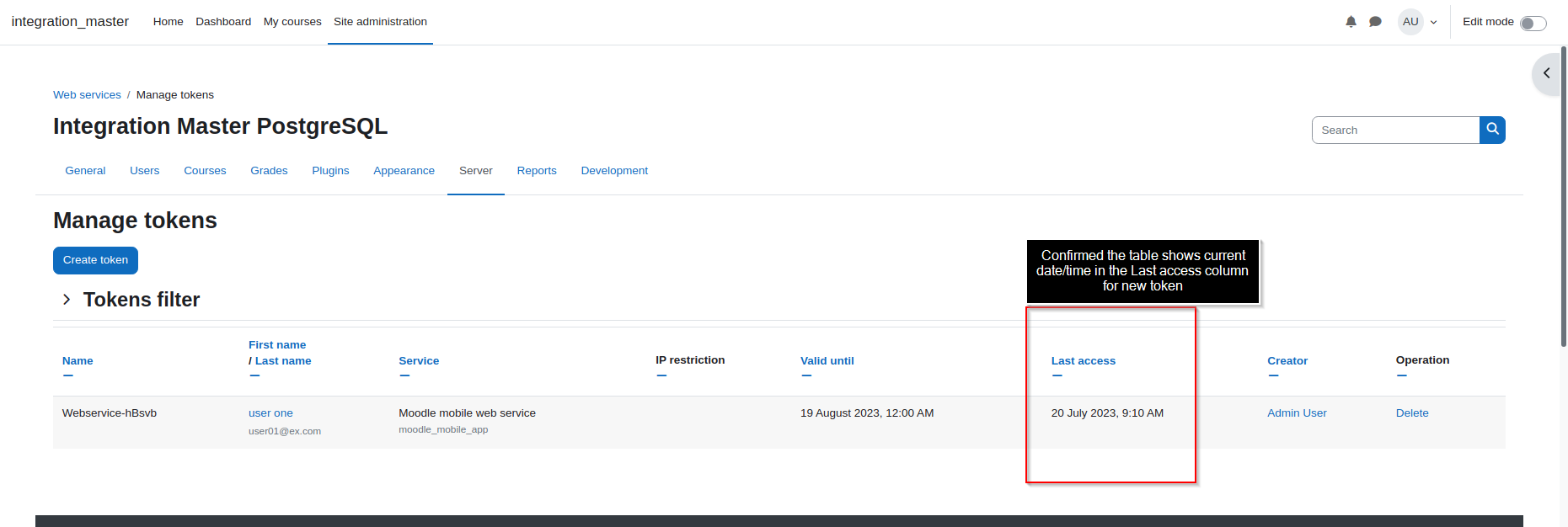Go to Home in top navigation
Viewport: 1568px width, 527px height.
pyautogui.click(x=168, y=22)
